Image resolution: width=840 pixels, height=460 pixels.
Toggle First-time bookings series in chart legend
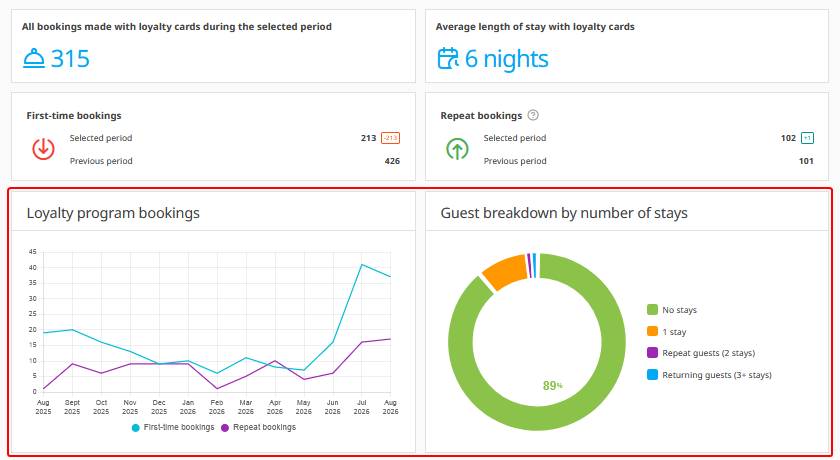pos(173,427)
